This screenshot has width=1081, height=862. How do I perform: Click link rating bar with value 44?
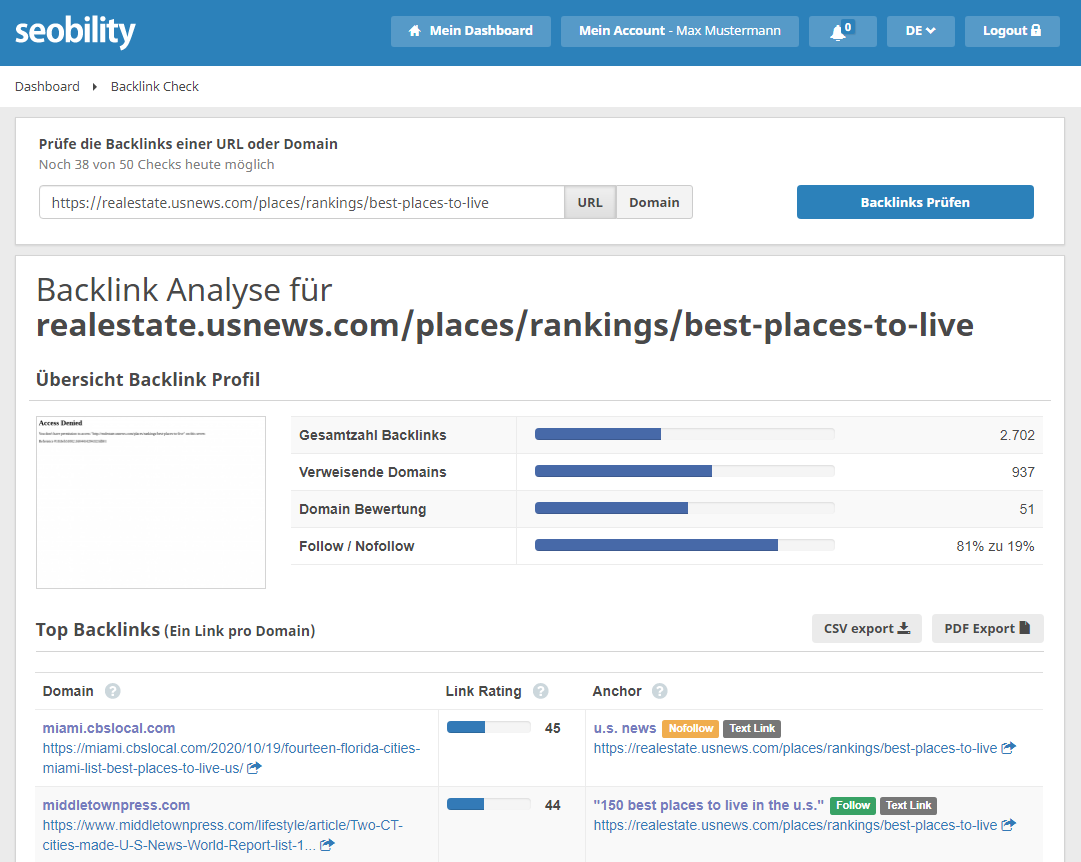[x=489, y=804]
